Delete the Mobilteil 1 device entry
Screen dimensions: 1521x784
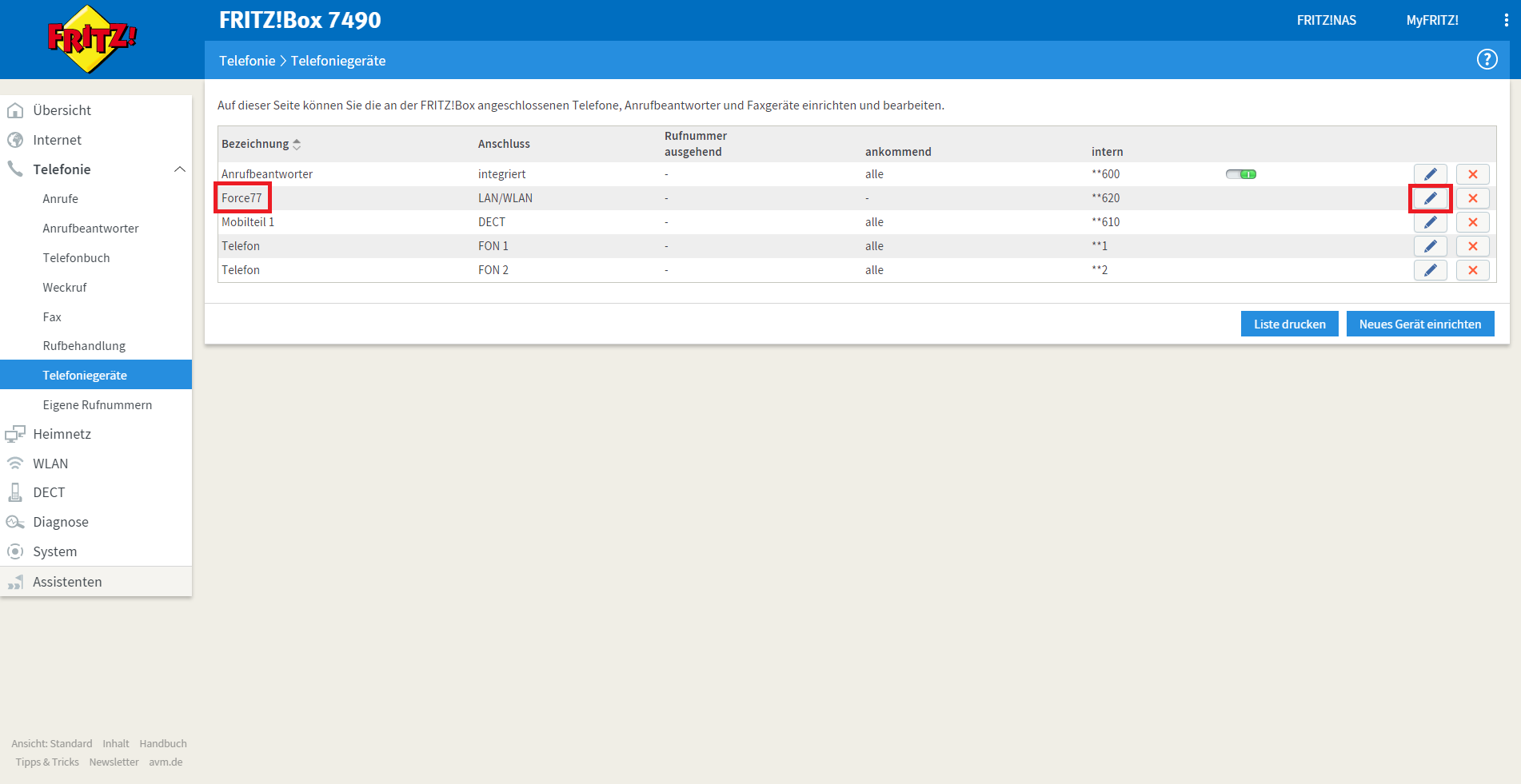coord(1472,222)
